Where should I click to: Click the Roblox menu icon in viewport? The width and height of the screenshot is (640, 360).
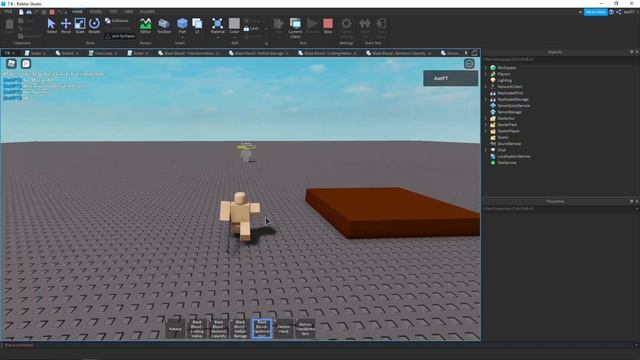click(x=11, y=63)
